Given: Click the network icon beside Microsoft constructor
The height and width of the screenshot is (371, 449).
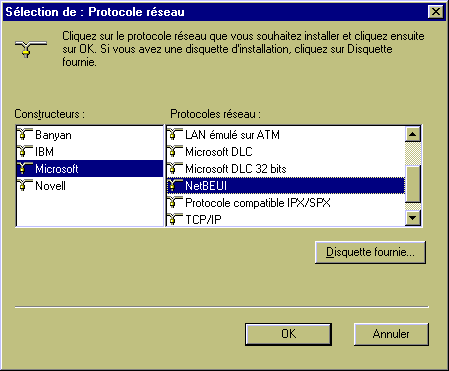Looking at the screenshot, I should 25,168.
